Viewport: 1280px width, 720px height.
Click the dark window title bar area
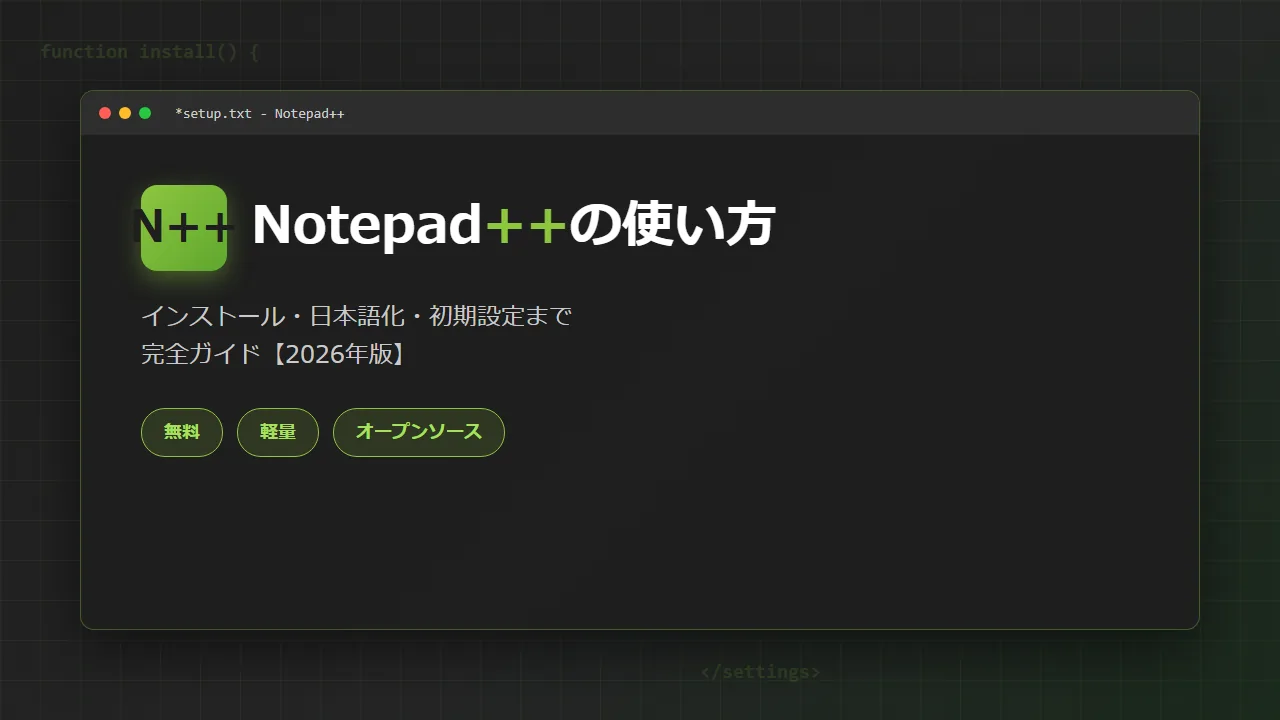coord(640,113)
